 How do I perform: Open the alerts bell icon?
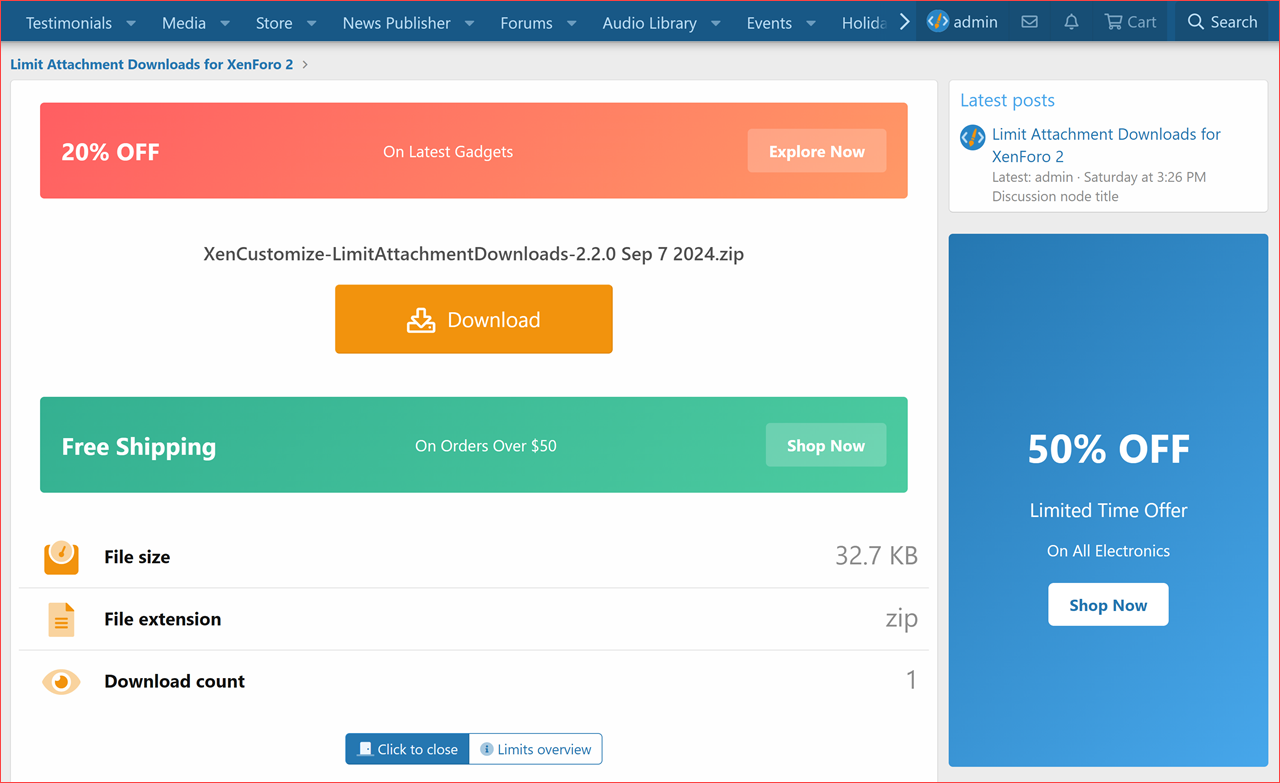(1071, 22)
